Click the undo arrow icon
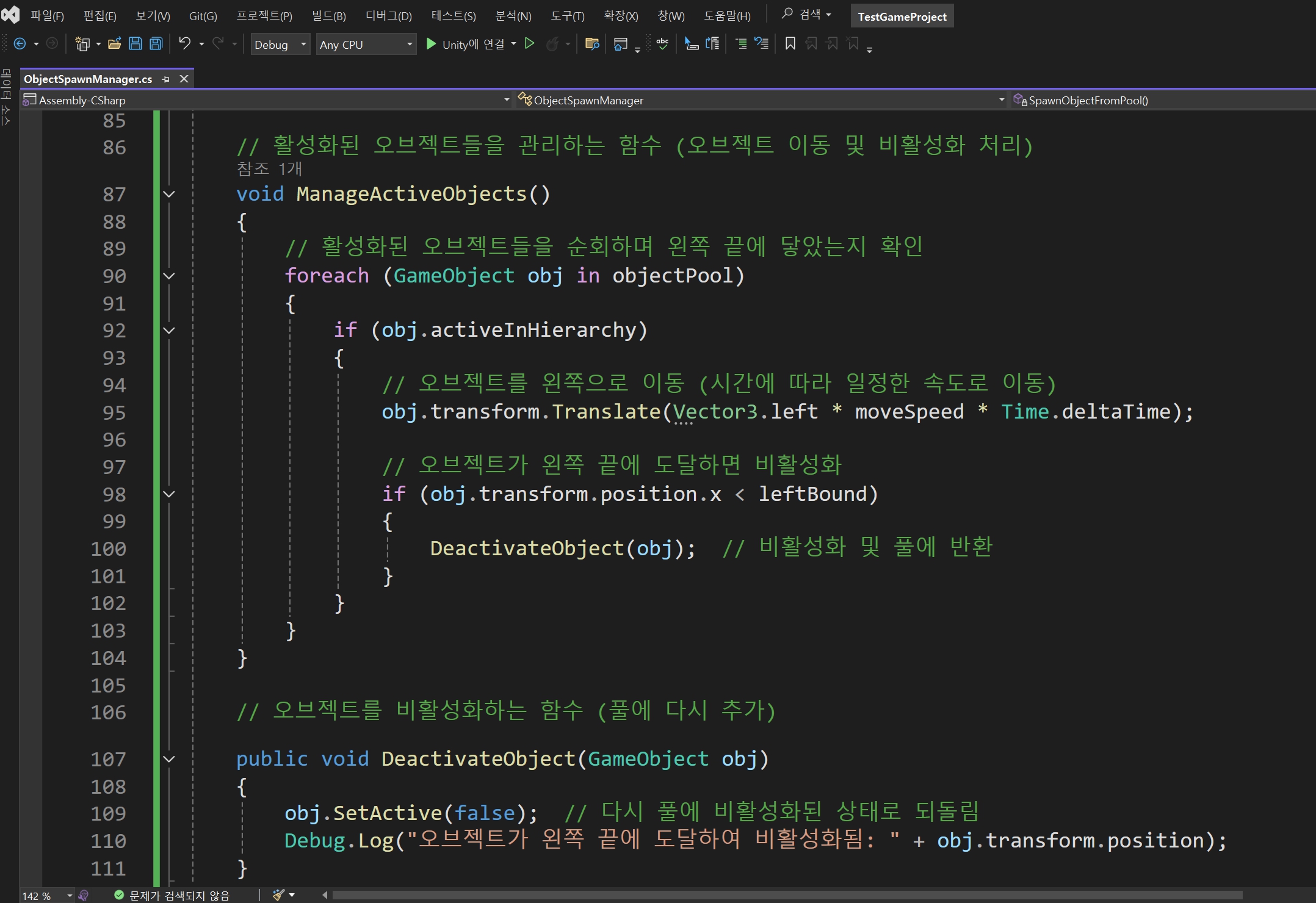 click(x=184, y=43)
